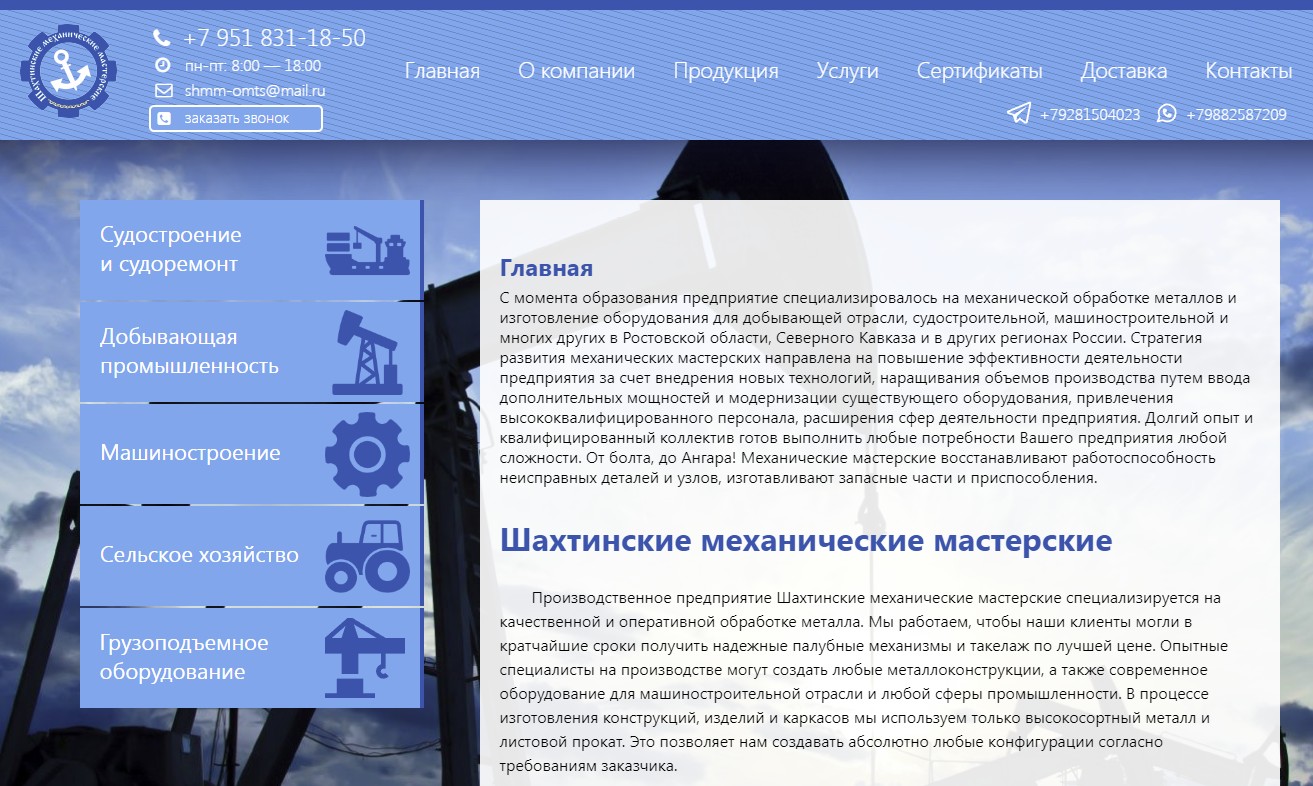Click the envelope icon beside the email
Screen dimensions: 1313x786
pos(164,90)
